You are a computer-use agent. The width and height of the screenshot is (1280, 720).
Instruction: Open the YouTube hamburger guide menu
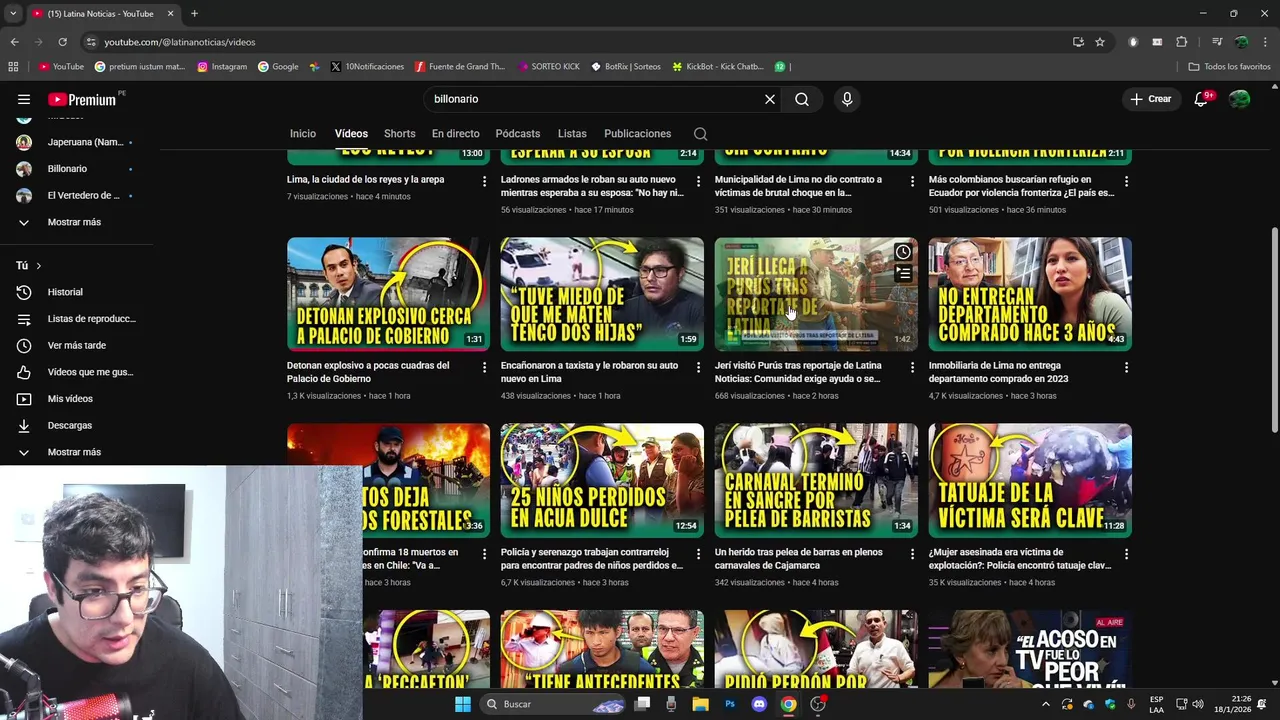coord(24,99)
